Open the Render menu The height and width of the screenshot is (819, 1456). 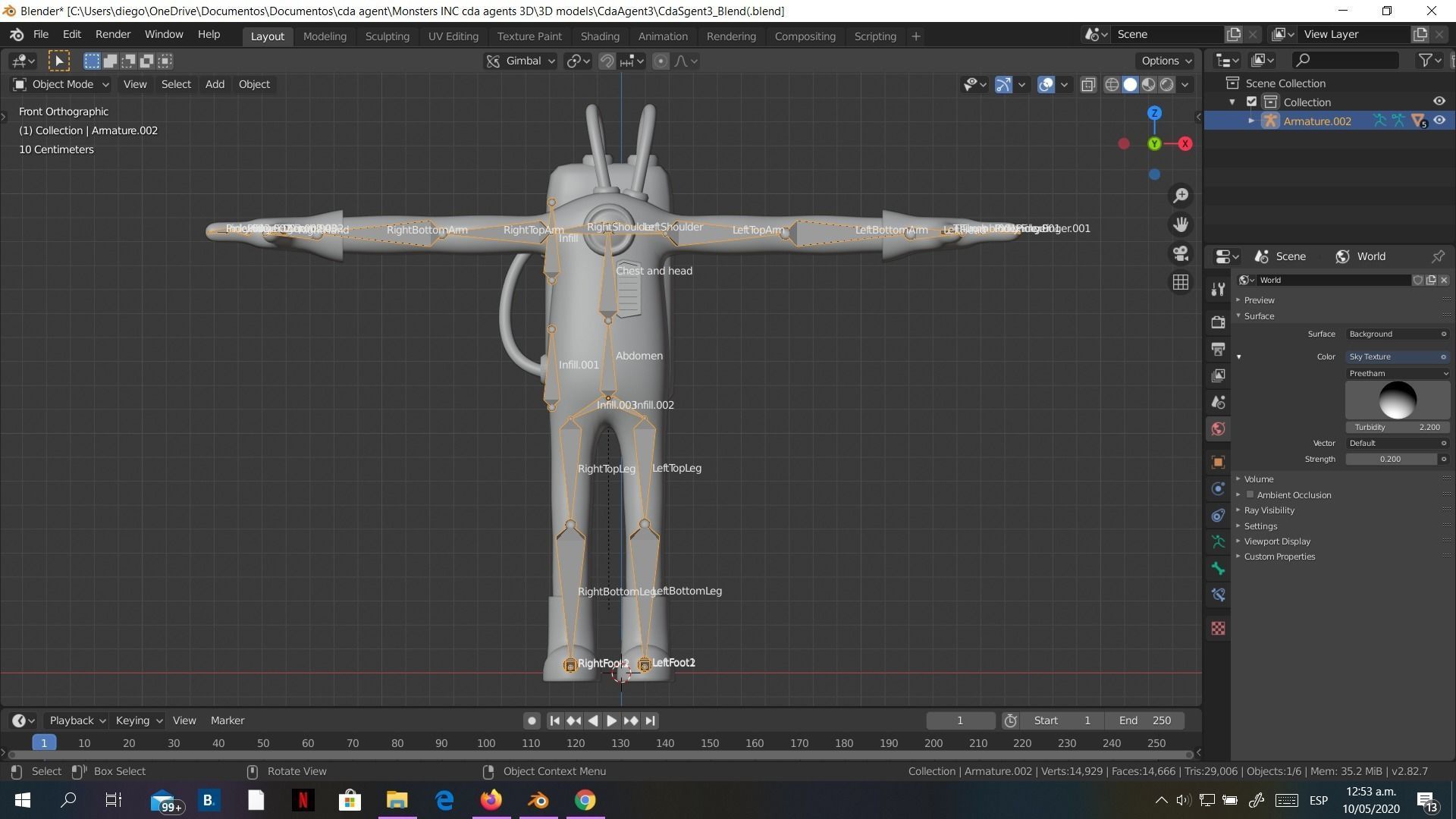[112, 34]
